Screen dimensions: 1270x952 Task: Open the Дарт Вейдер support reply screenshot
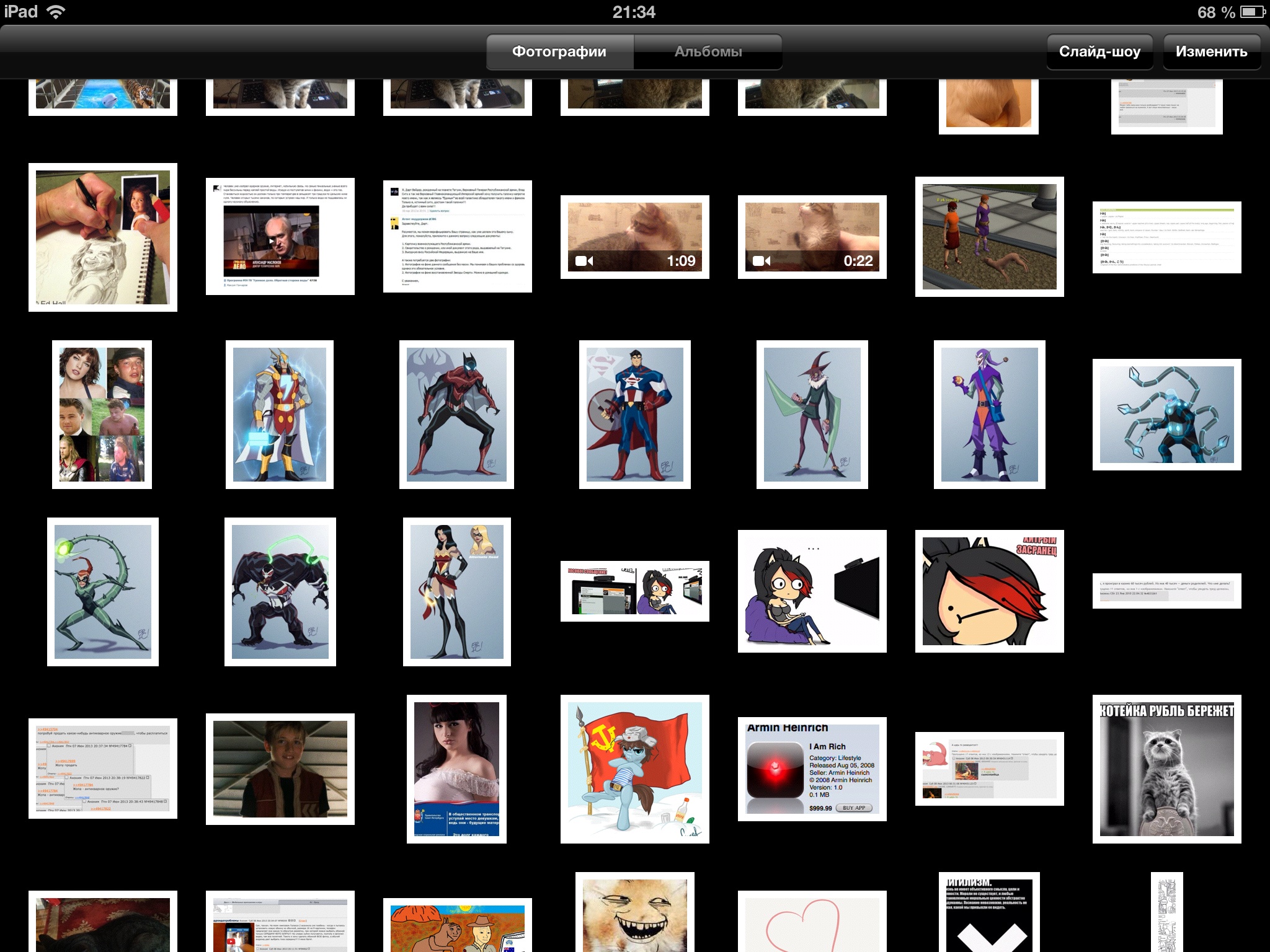click(458, 237)
